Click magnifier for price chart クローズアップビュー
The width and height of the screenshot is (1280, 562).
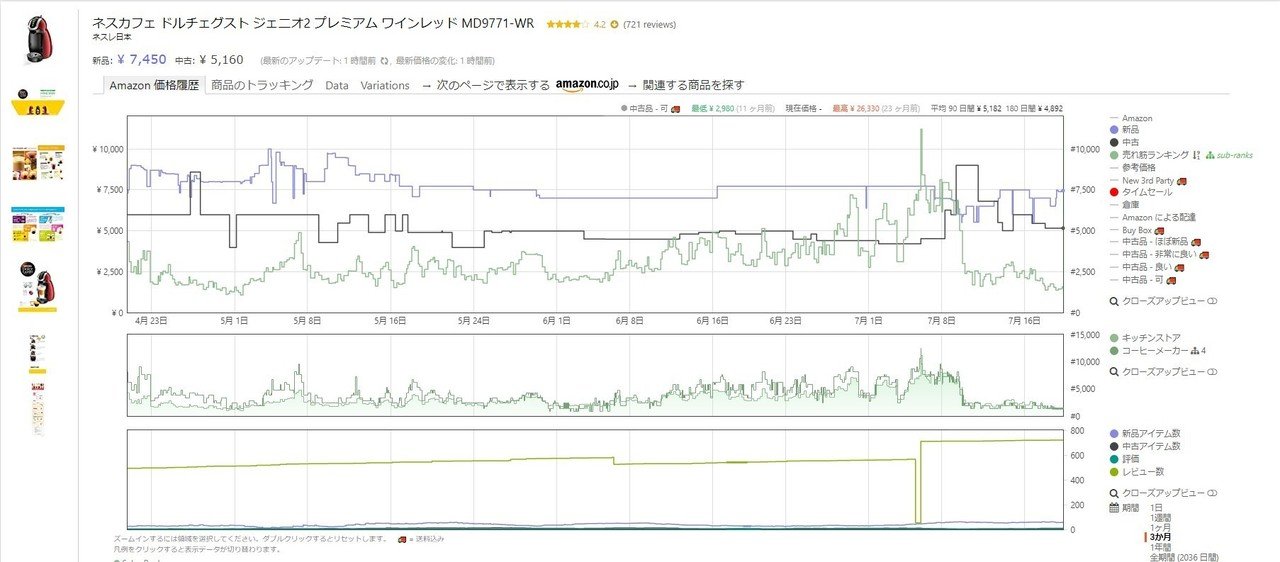tap(1114, 301)
